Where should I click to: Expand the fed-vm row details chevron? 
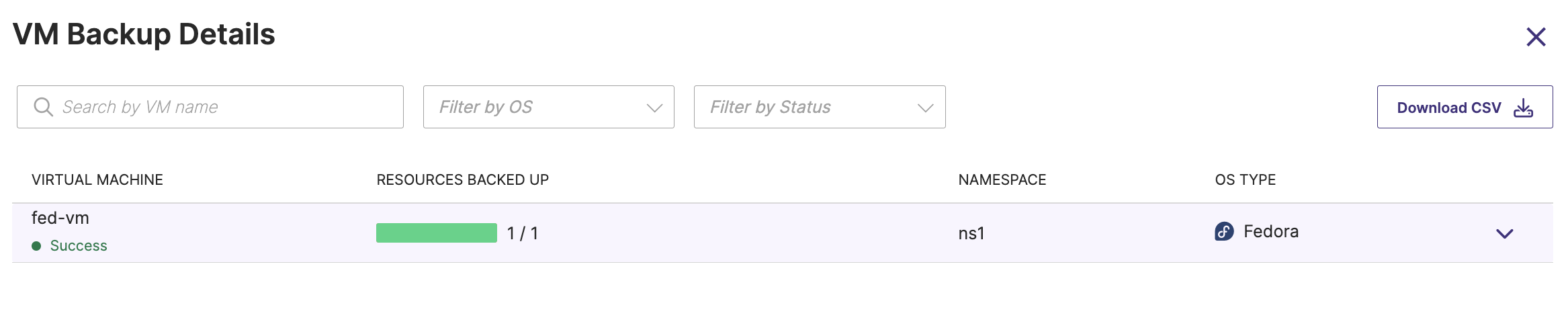pos(1504,234)
